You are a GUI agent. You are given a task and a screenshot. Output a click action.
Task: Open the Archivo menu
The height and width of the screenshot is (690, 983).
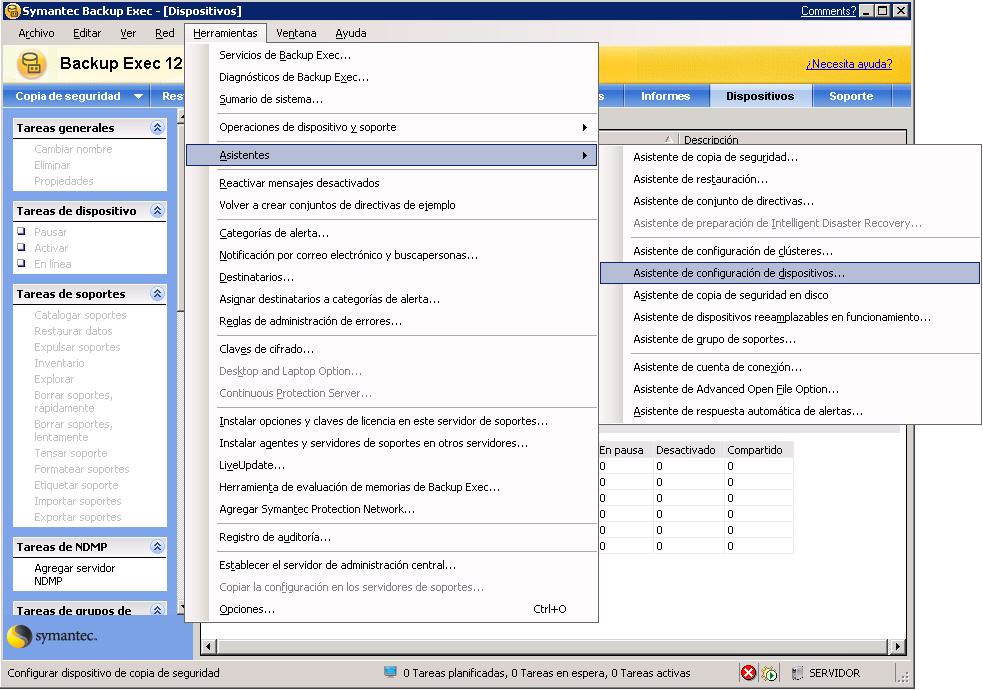[x=36, y=33]
